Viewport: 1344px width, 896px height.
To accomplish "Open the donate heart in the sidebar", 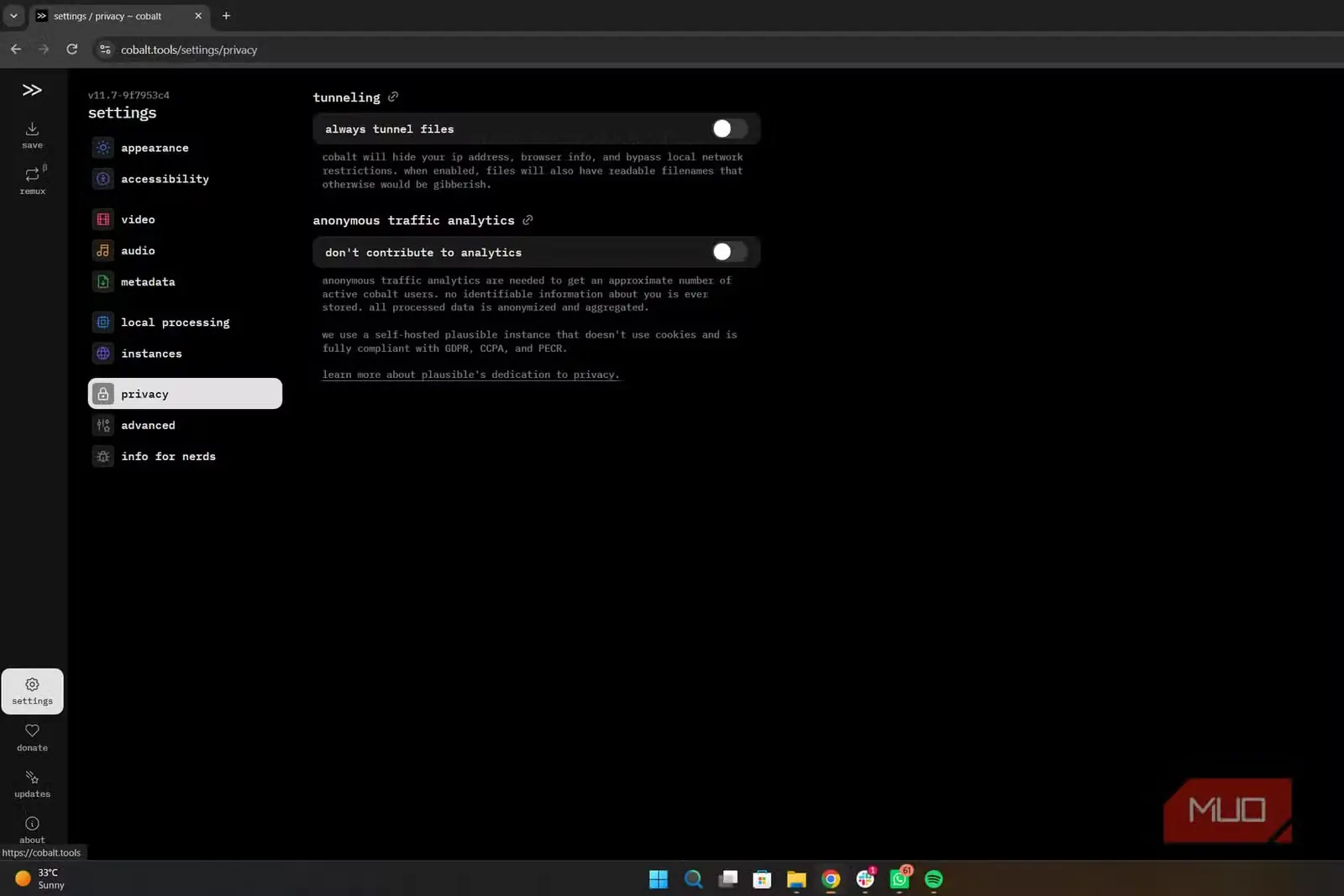I will pyautogui.click(x=32, y=737).
